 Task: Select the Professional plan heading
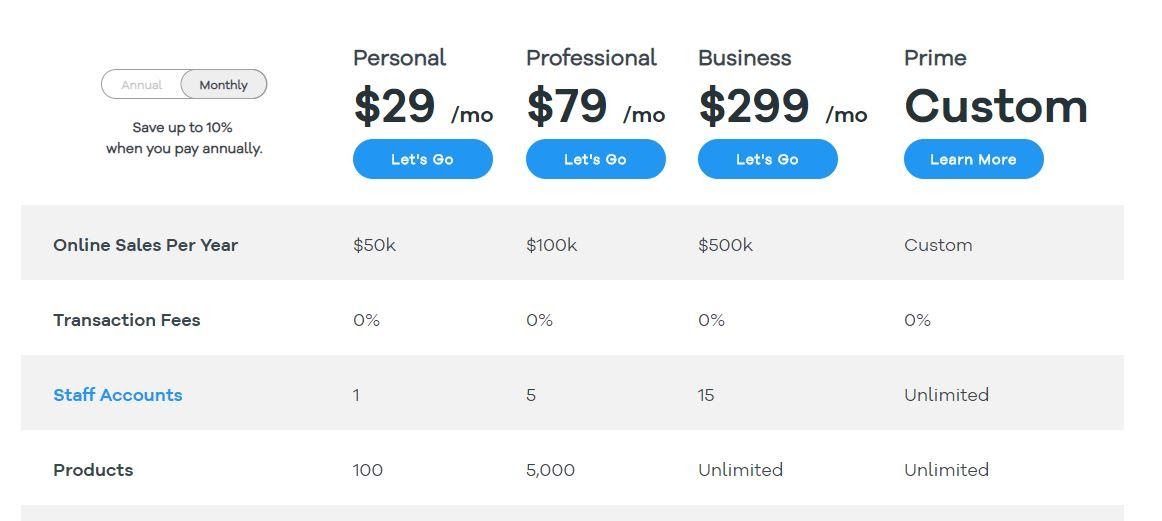(591, 58)
